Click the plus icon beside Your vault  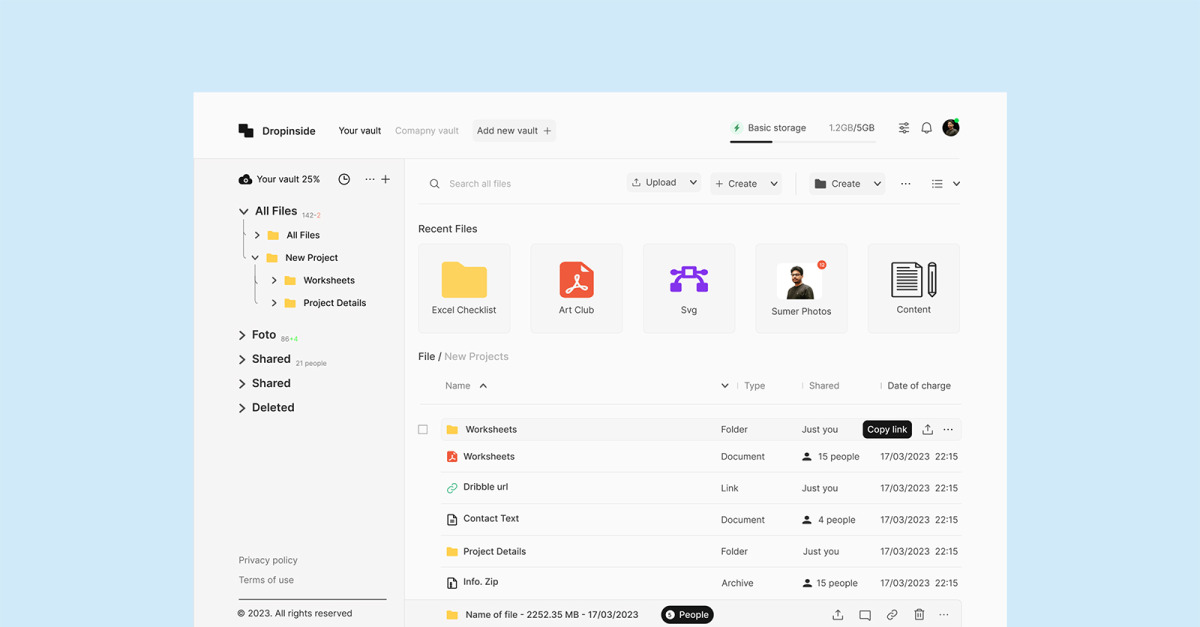tap(386, 179)
